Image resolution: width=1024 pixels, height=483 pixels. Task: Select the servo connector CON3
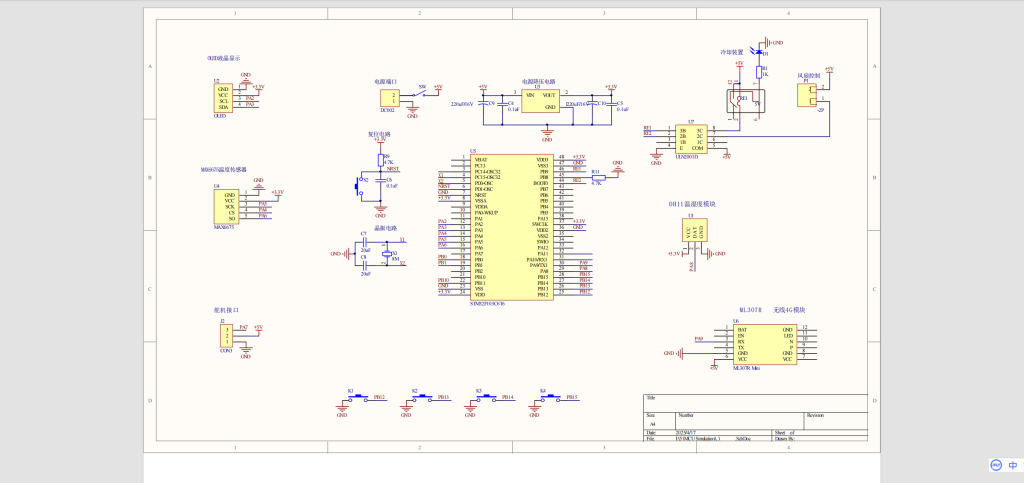click(x=224, y=338)
